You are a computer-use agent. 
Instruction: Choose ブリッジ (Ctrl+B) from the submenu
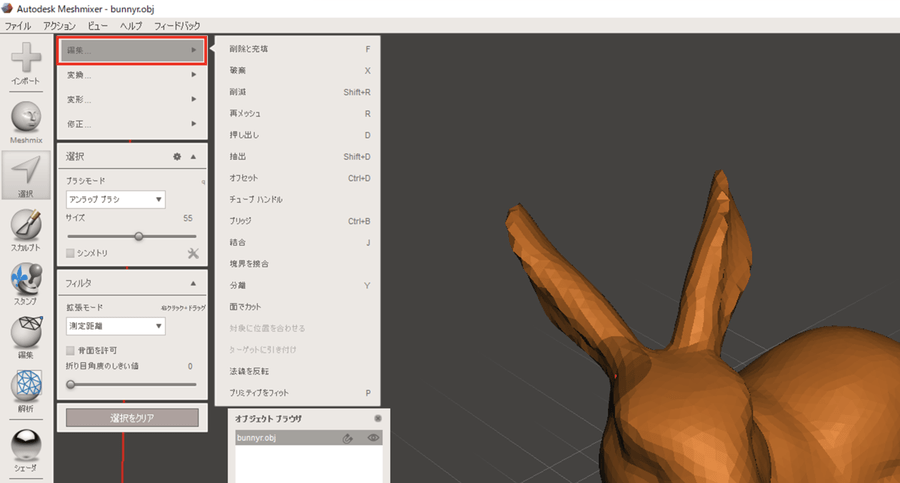pyautogui.click(x=297, y=221)
